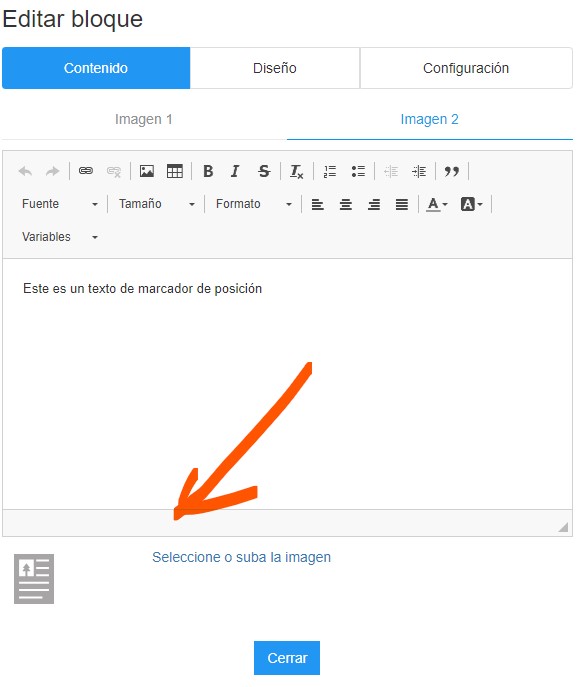The image size is (578, 687).
Task: Justify the text alignment
Action: pyautogui.click(x=402, y=204)
